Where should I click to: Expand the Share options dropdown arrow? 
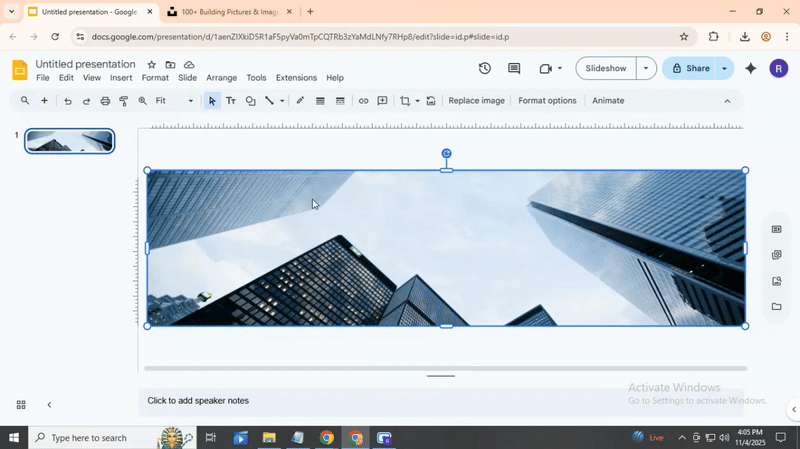[724, 69]
